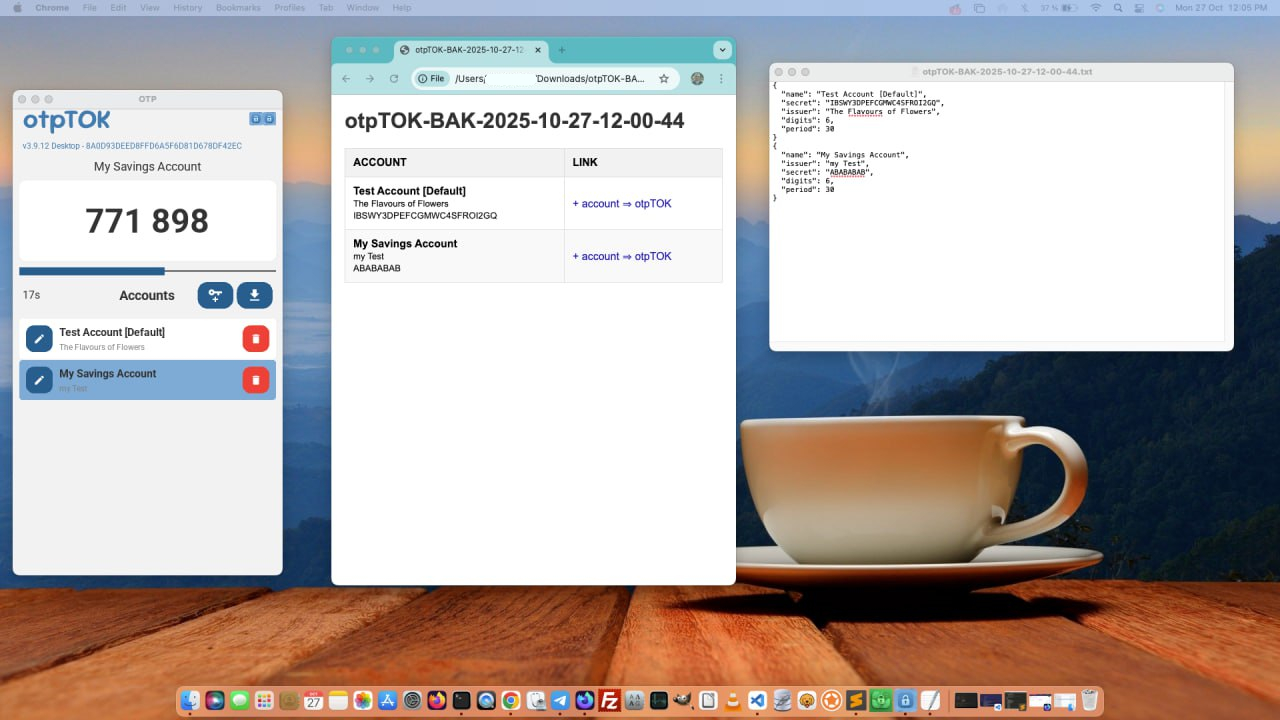
Task: Click the trash icon beside My Savings Account
Action: click(255, 380)
